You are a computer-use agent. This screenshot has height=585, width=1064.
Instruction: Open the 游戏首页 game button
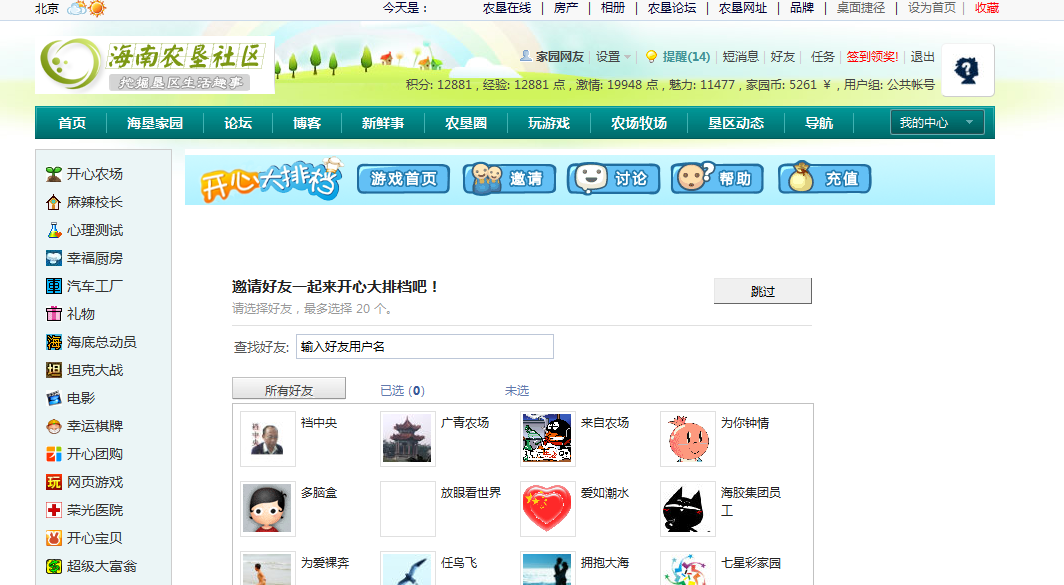(x=403, y=179)
